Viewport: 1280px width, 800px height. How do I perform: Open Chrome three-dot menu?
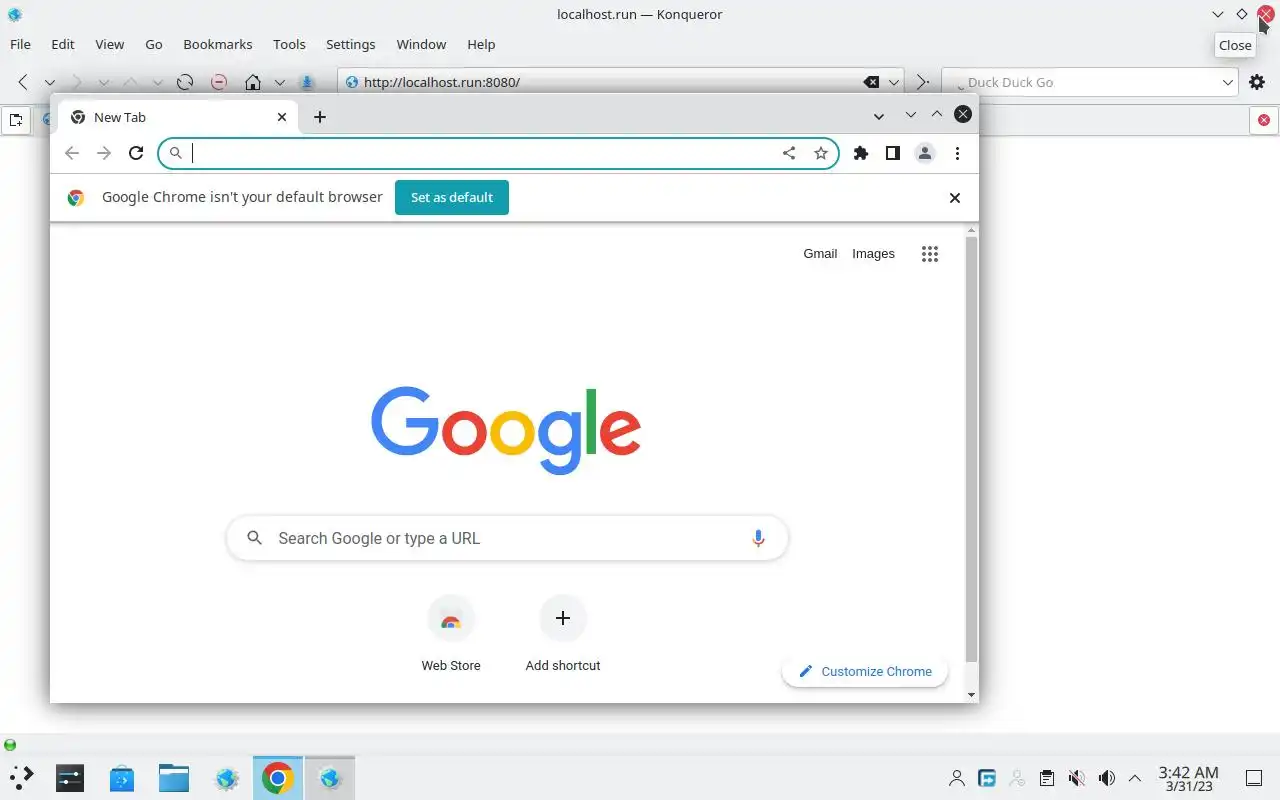tap(957, 153)
